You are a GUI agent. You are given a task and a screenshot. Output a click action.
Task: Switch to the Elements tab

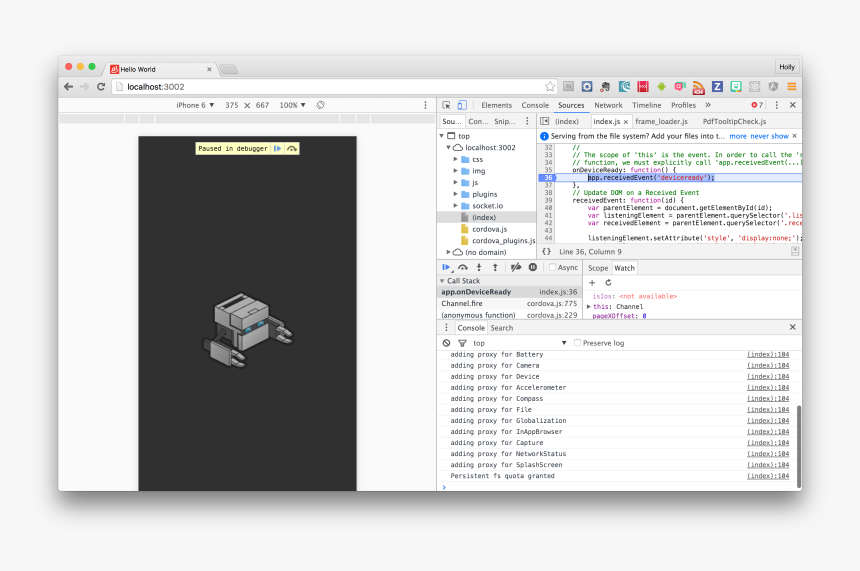[x=496, y=105]
